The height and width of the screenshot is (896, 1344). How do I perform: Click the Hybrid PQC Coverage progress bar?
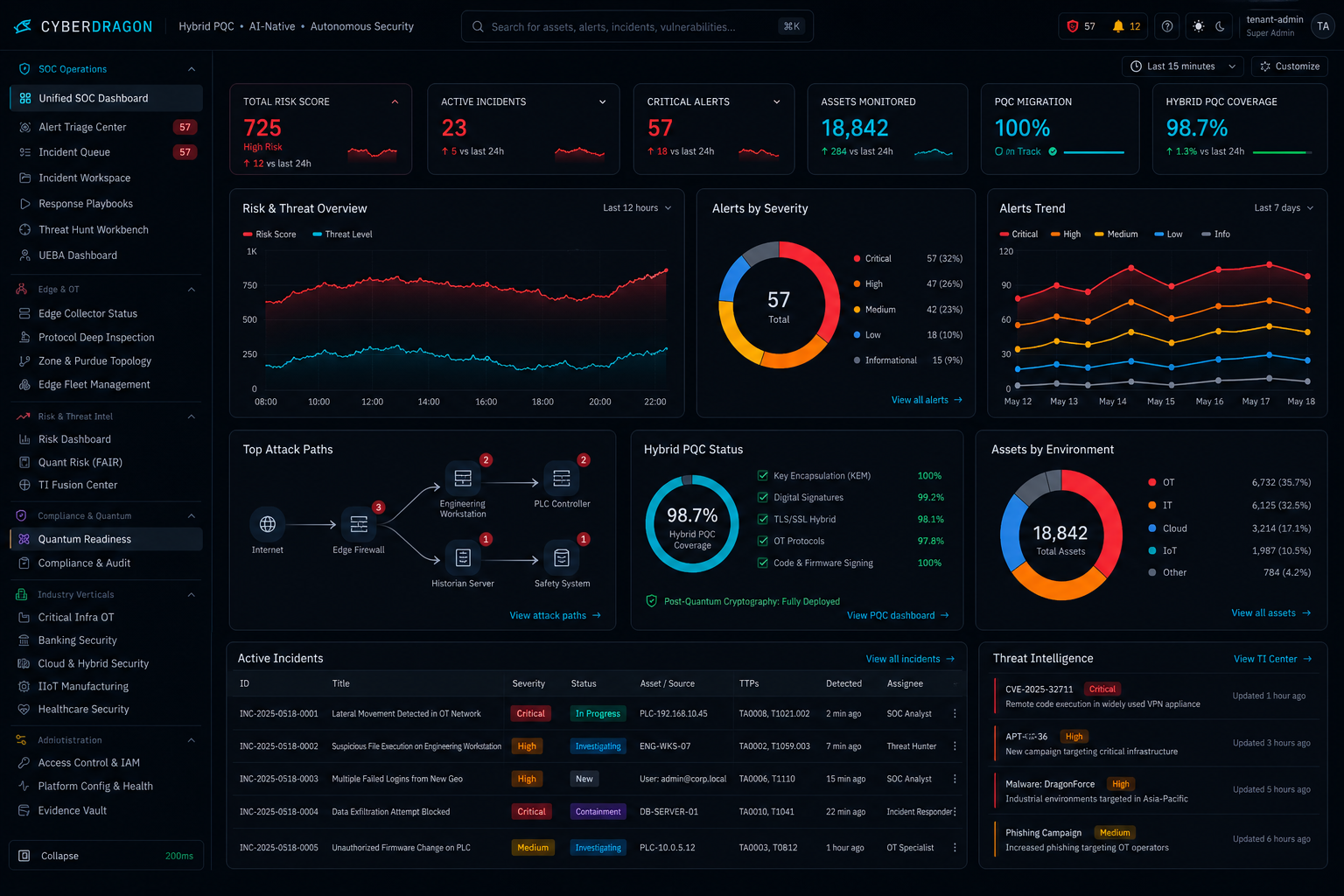pyautogui.click(x=1283, y=152)
